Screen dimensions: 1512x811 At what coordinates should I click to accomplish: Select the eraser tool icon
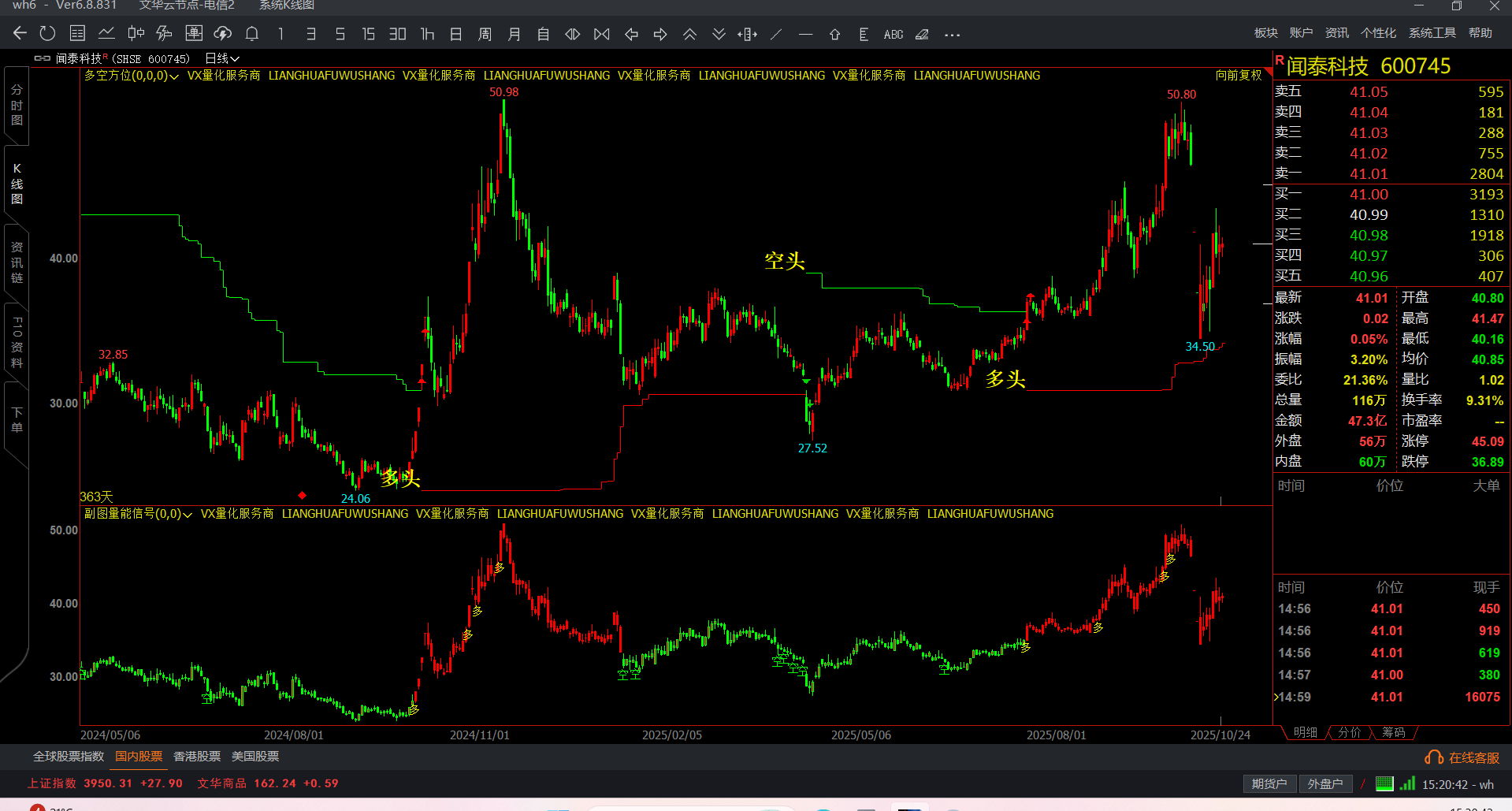pyautogui.click(x=922, y=34)
